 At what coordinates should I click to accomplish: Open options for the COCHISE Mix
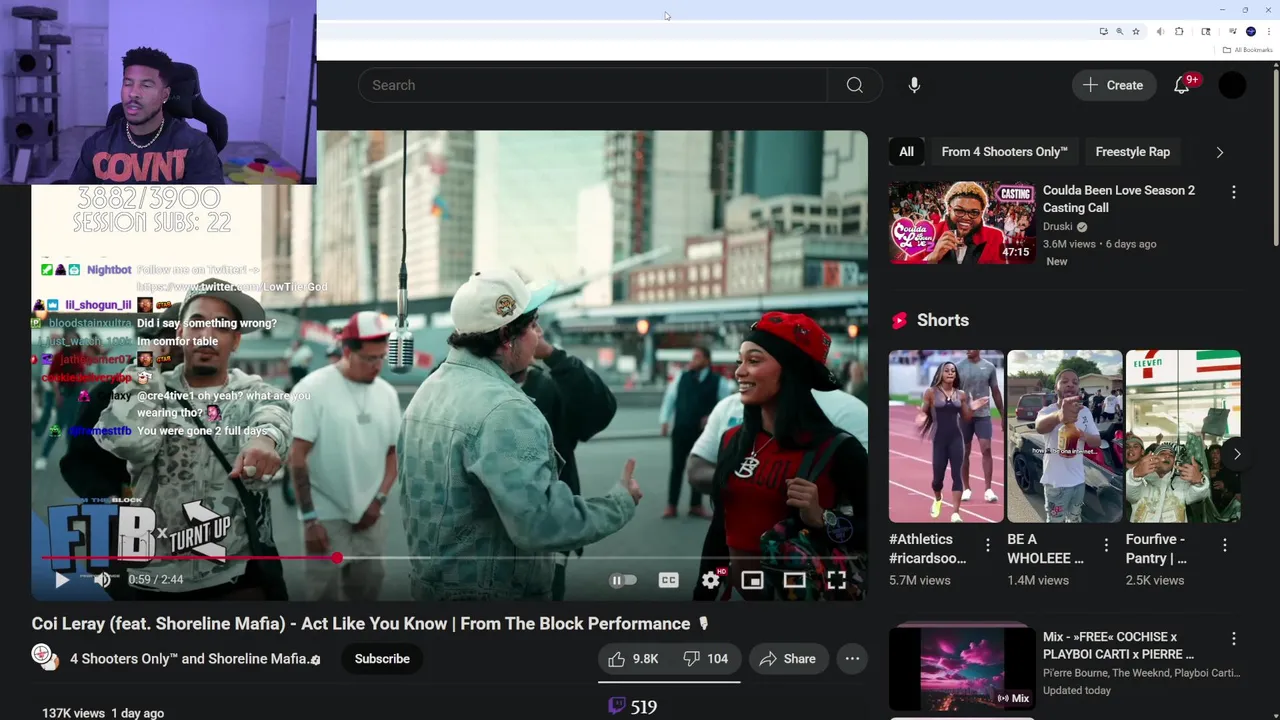1233,638
